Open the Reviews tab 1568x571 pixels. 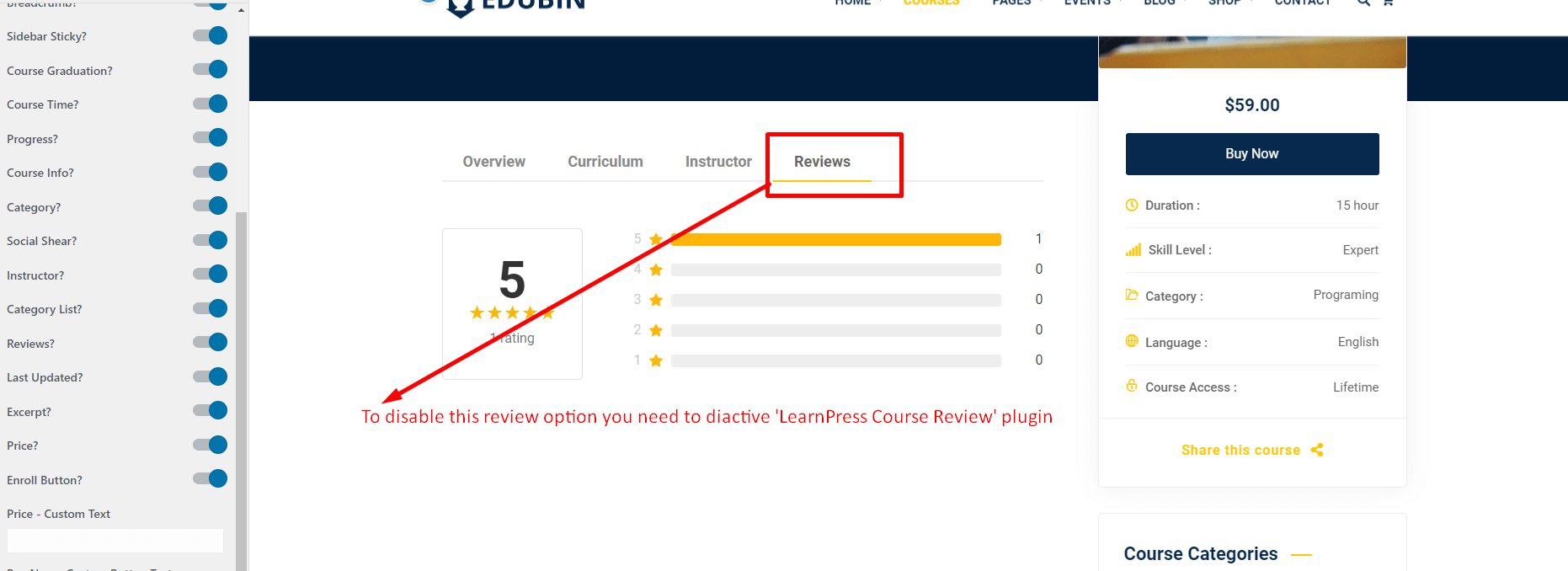tap(822, 162)
